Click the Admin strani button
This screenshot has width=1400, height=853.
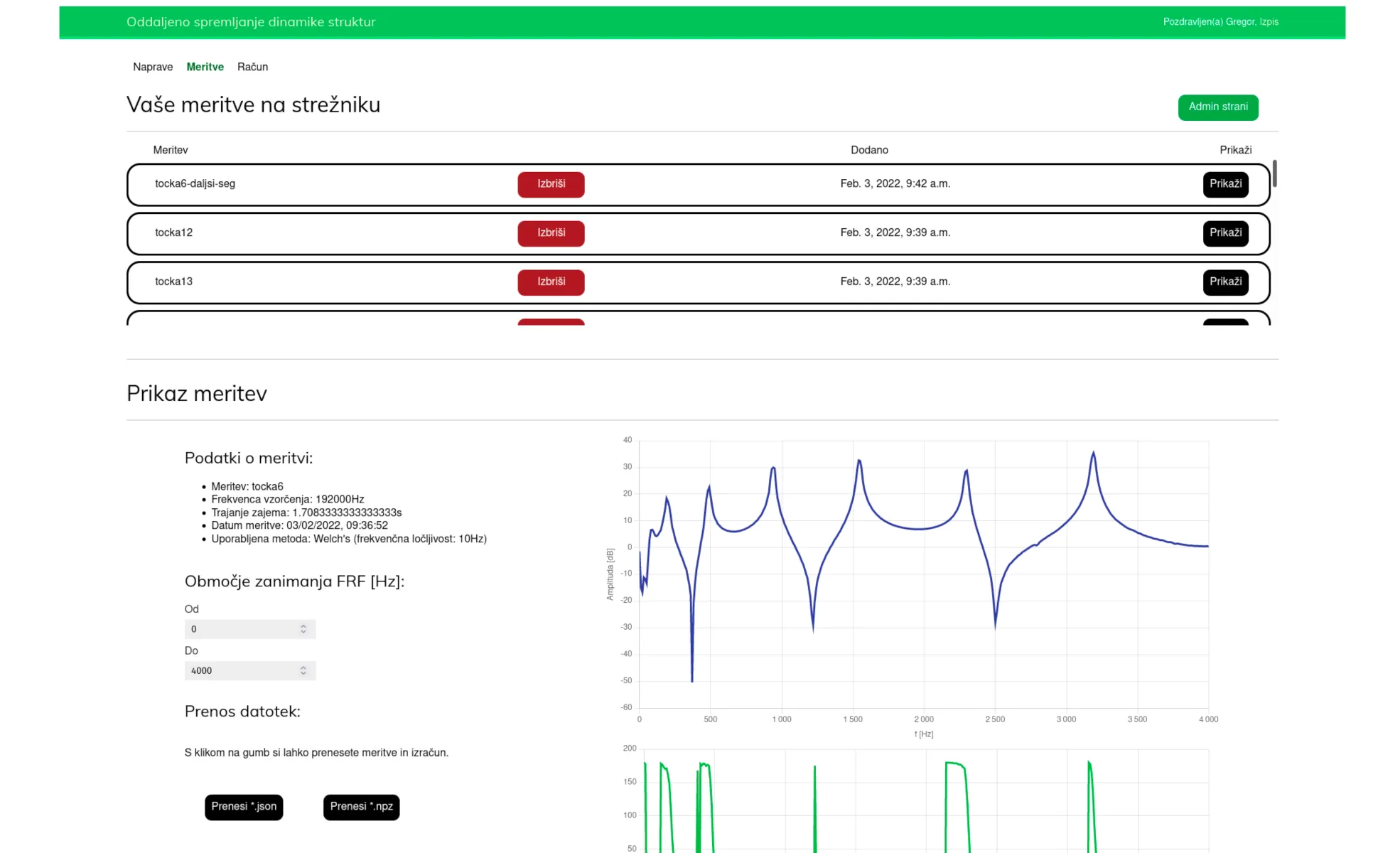pyautogui.click(x=1218, y=107)
